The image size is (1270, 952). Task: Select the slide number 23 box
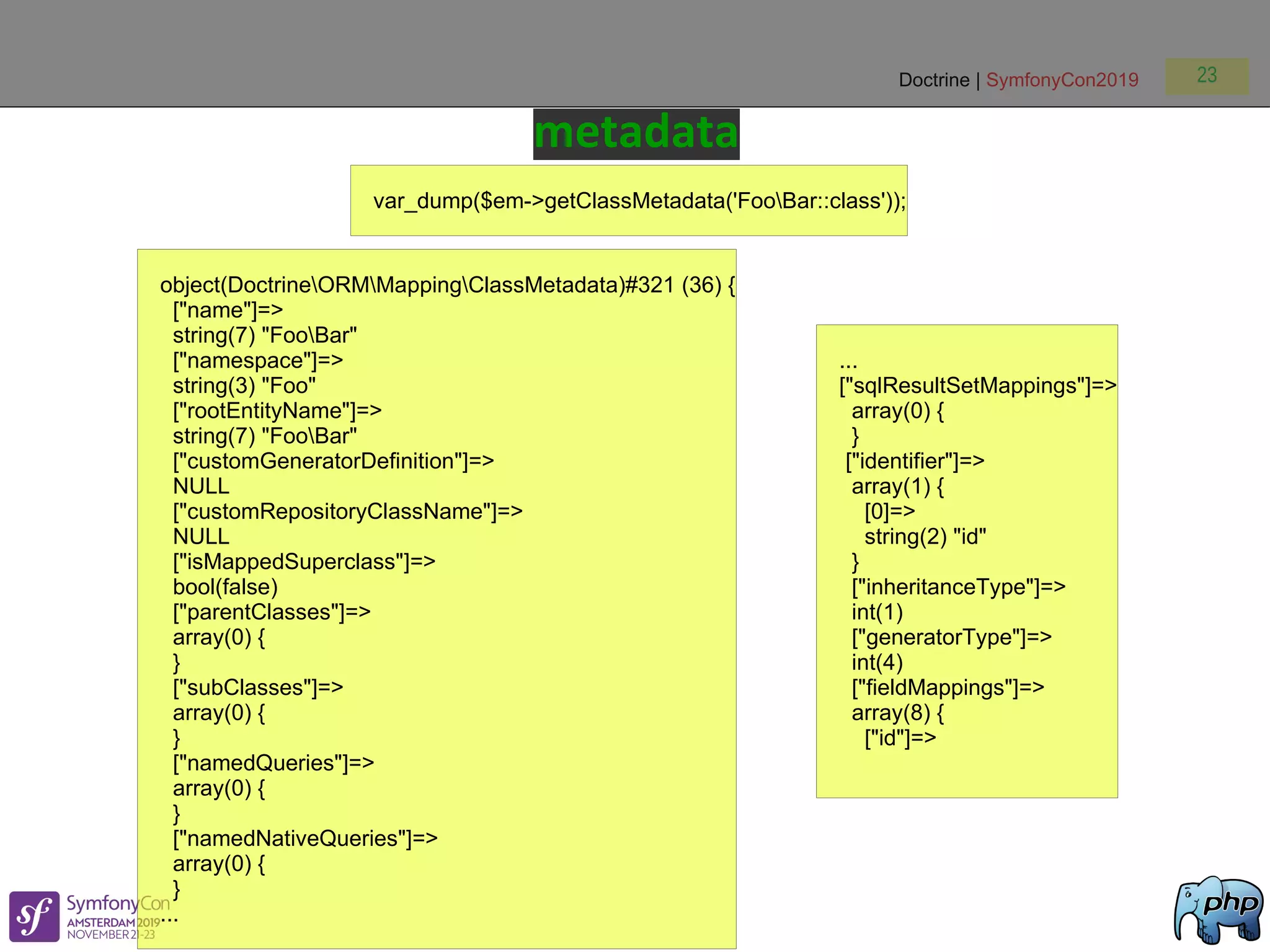1207,76
